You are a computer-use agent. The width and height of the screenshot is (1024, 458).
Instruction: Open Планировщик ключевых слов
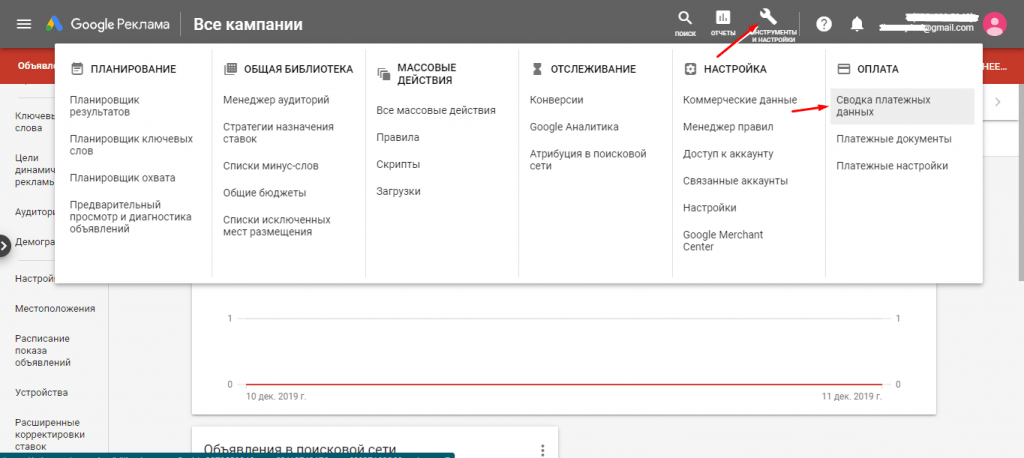point(131,145)
